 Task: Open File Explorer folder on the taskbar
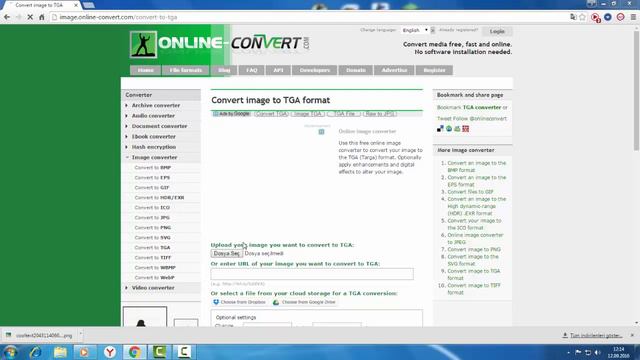[60, 352]
